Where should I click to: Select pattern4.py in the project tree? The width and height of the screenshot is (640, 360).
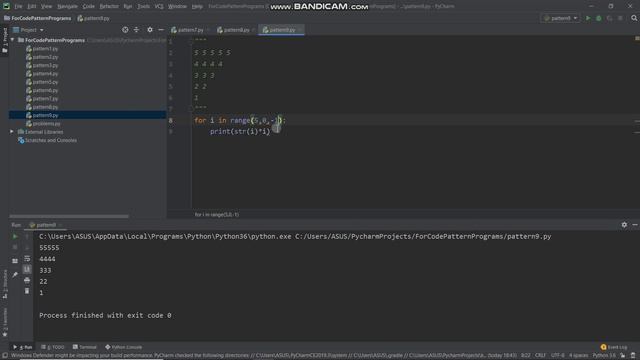pos(45,73)
